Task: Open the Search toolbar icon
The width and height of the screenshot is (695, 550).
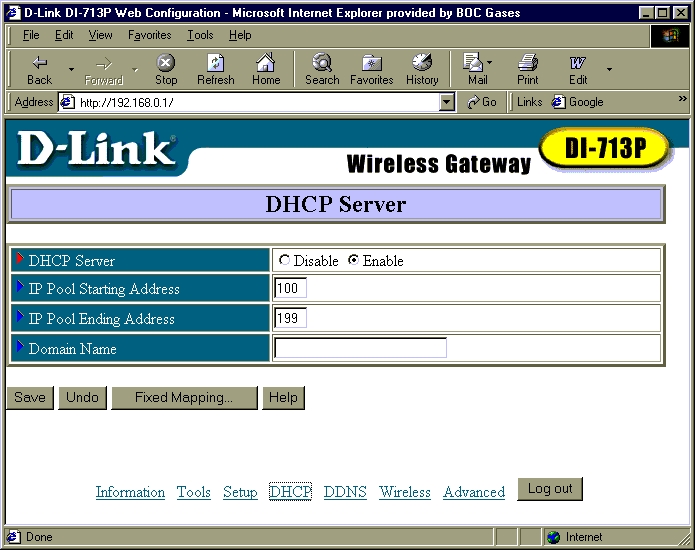Action: [x=322, y=64]
